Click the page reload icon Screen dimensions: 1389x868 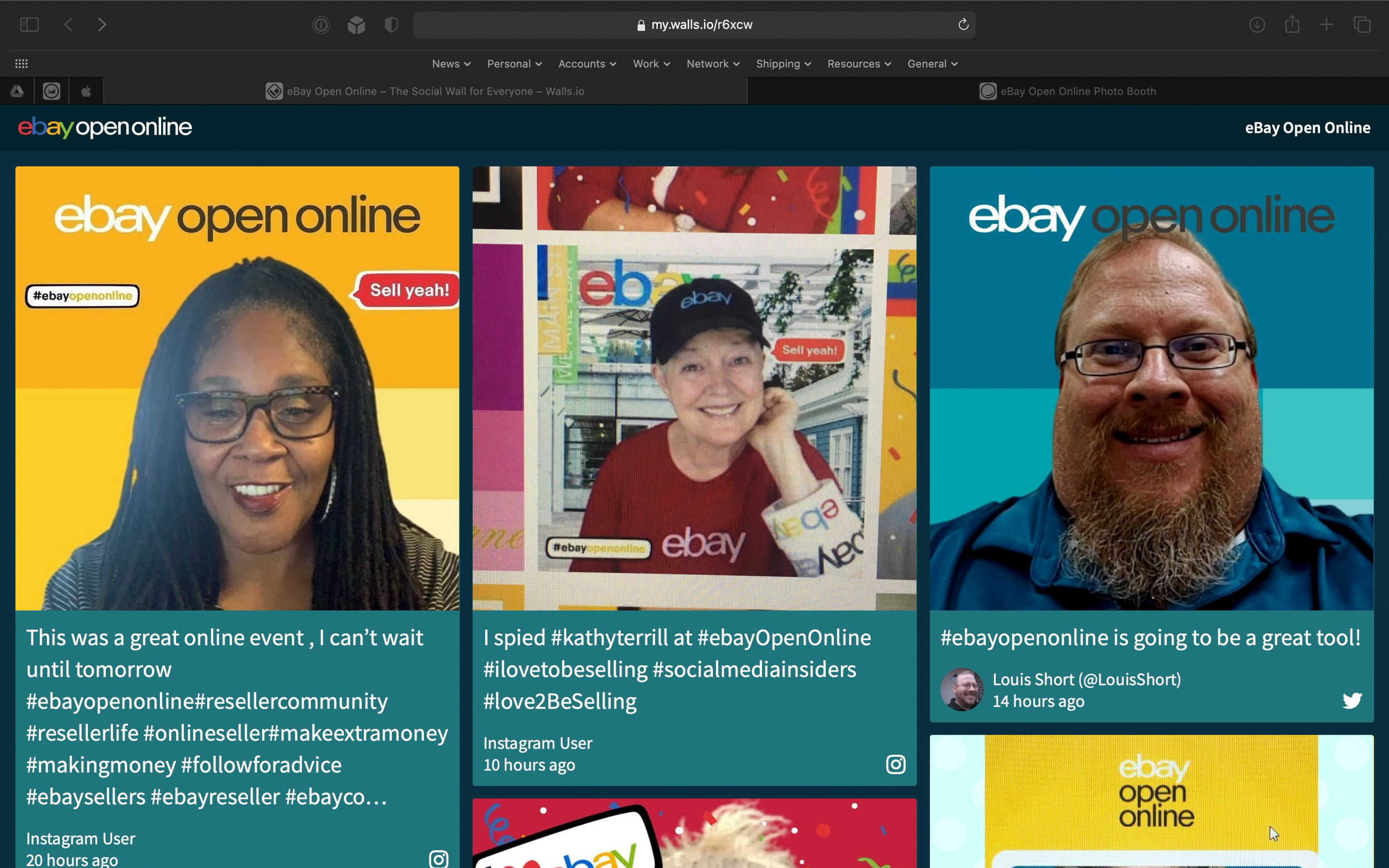pyautogui.click(x=963, y=24)
